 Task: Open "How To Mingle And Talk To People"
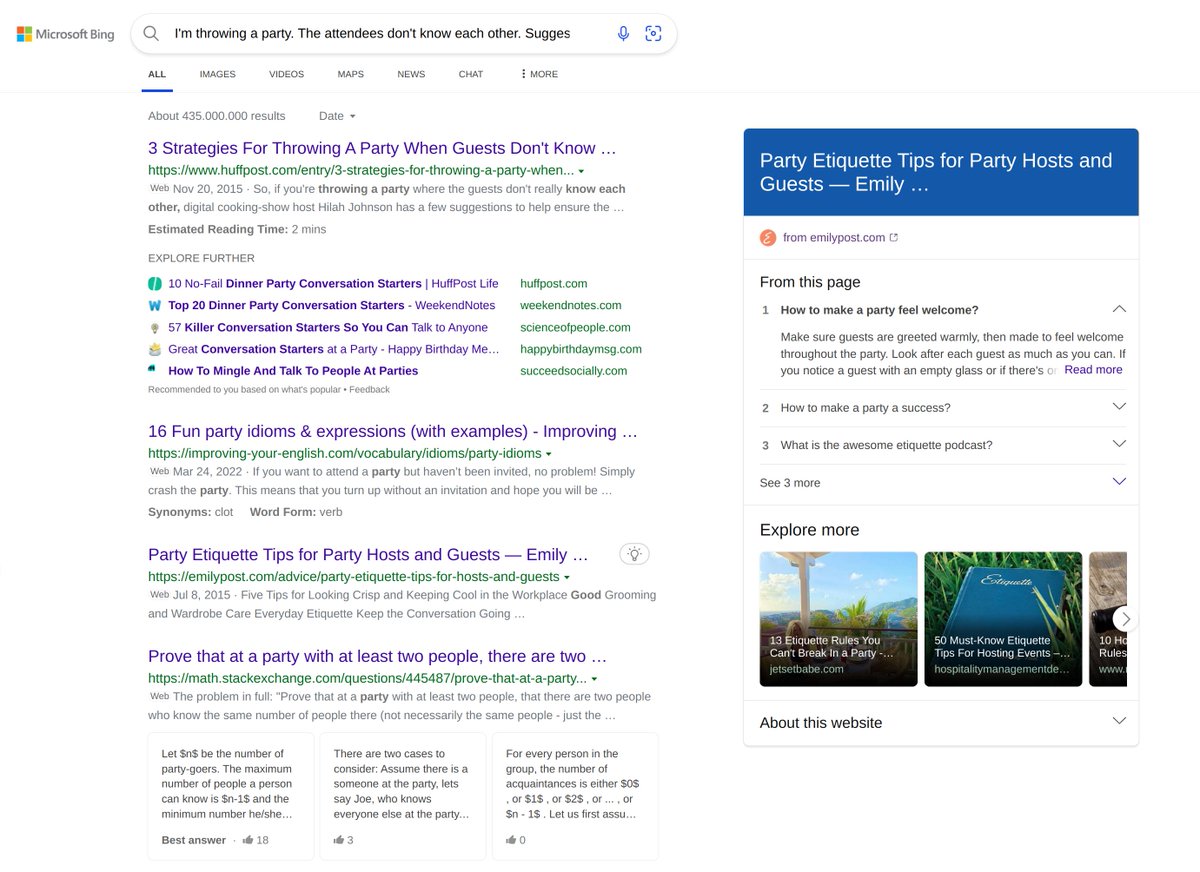point(293,371)
